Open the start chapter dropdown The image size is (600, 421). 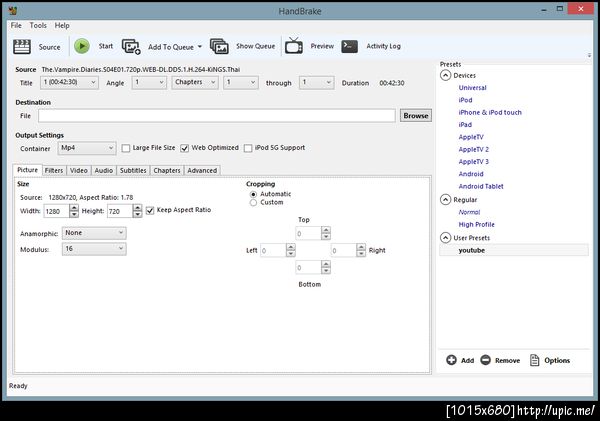(x=241, y=83)
